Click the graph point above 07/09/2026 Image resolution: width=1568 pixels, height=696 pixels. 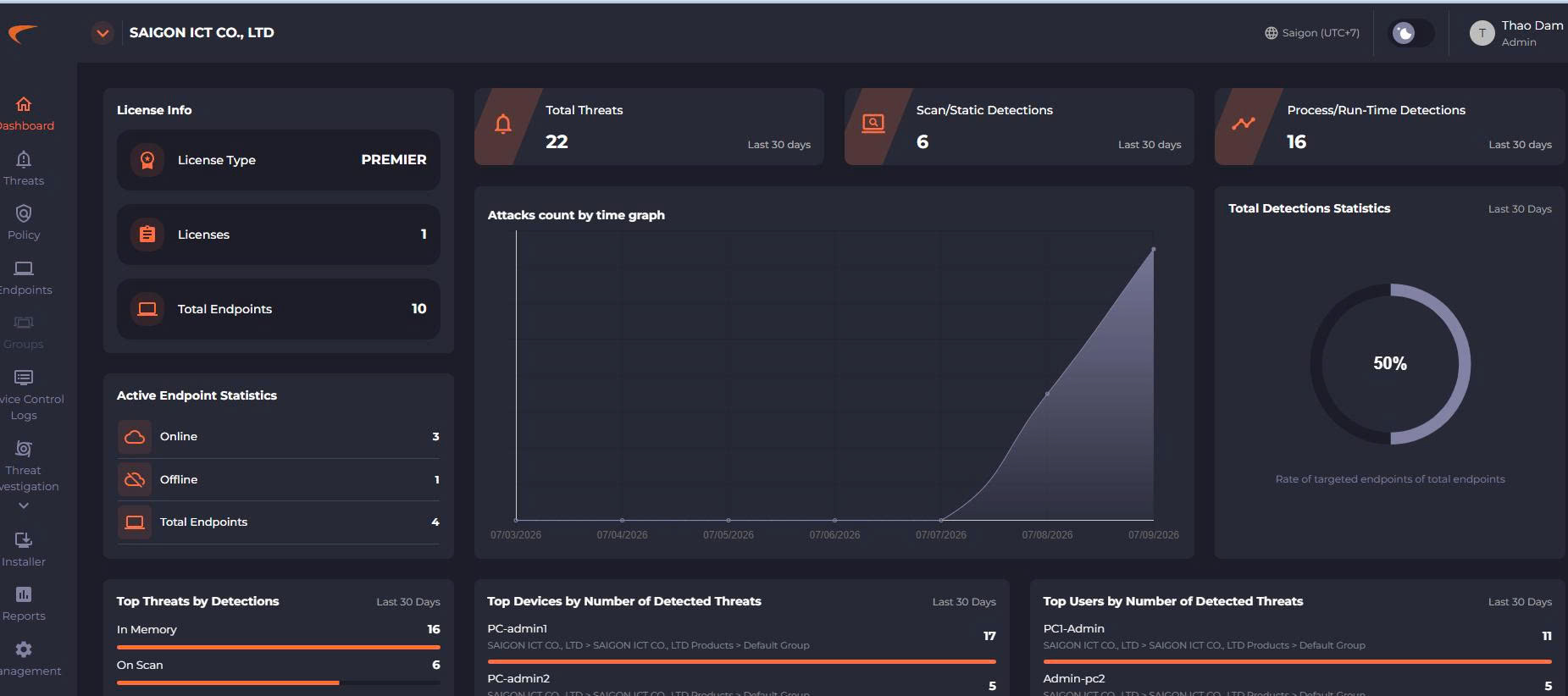pyautogui.click(x=1154, y=250)
